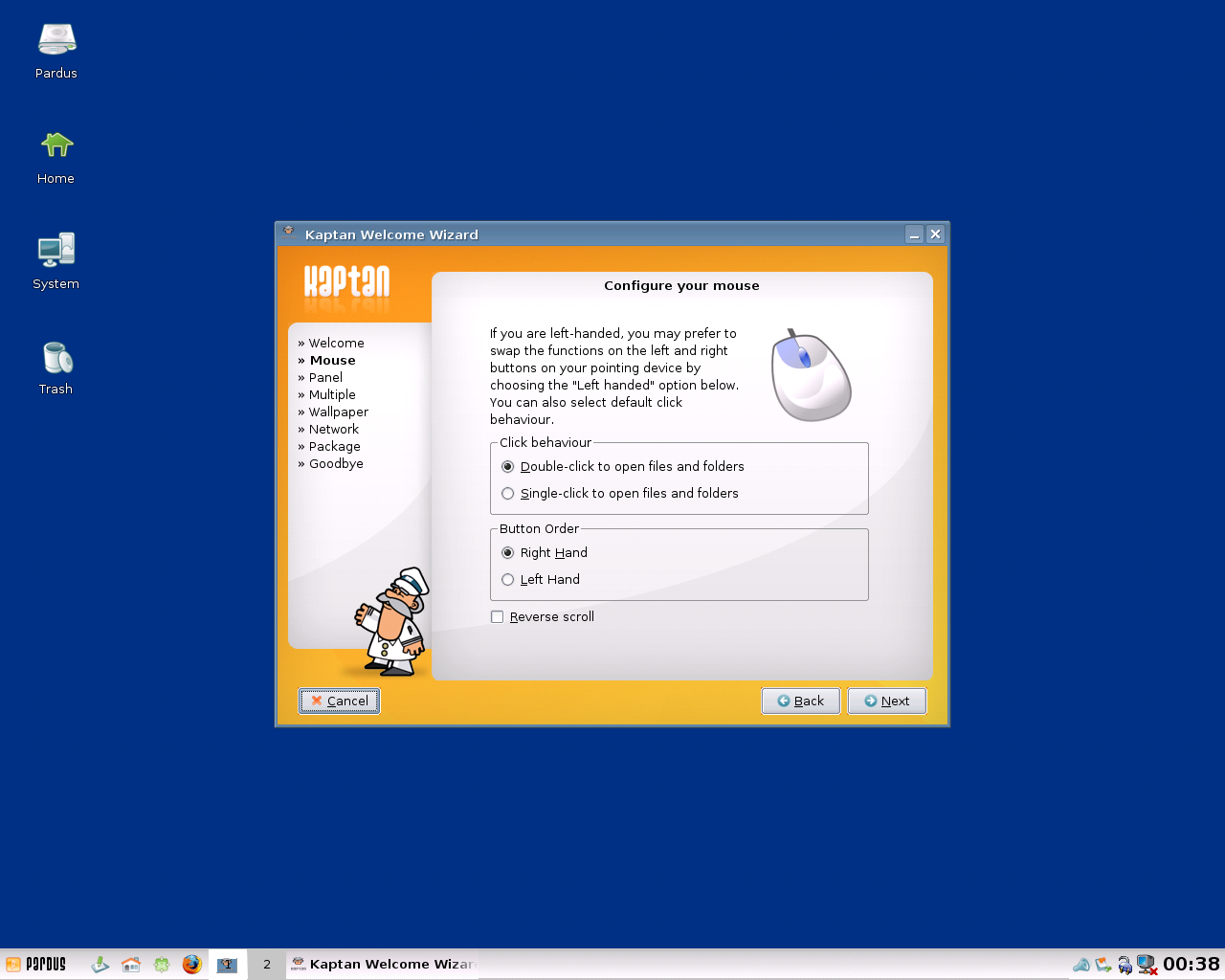Open the clipboard tray icon
This screenshot has height=980, width=1225.
point(1103,965)
